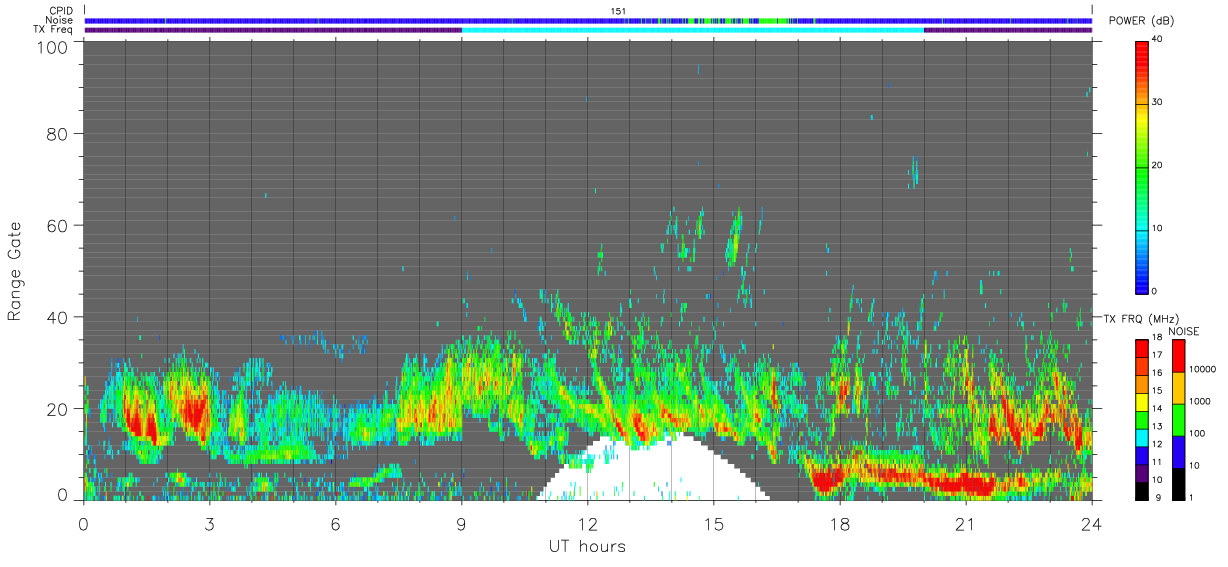Click the cyan segment of the TX Freq bar
1228x567 pixels.
click(693, 30)
